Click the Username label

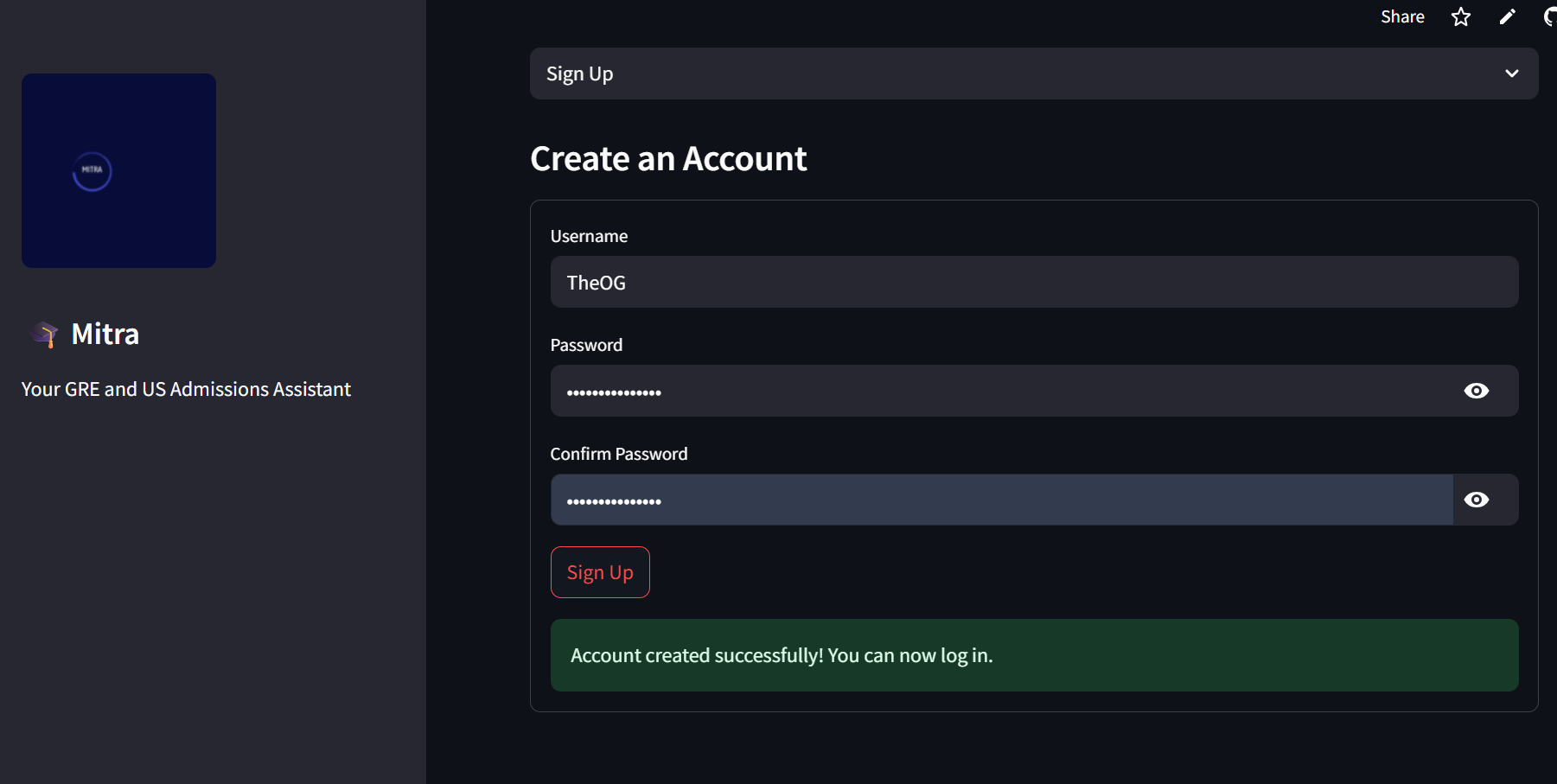[x=589, y=236]
